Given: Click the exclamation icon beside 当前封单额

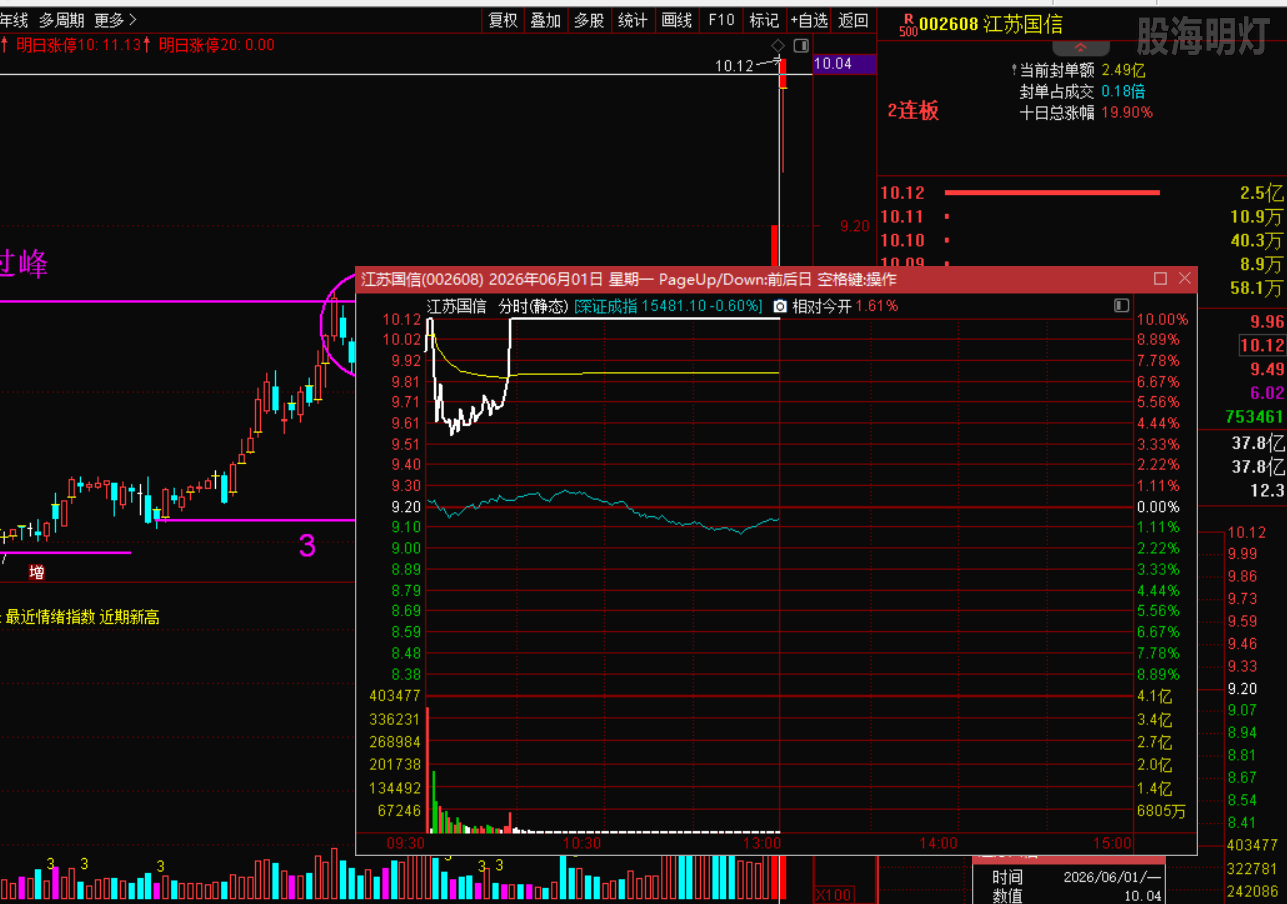Looking at the screenshot, I should click(1013, 70).
